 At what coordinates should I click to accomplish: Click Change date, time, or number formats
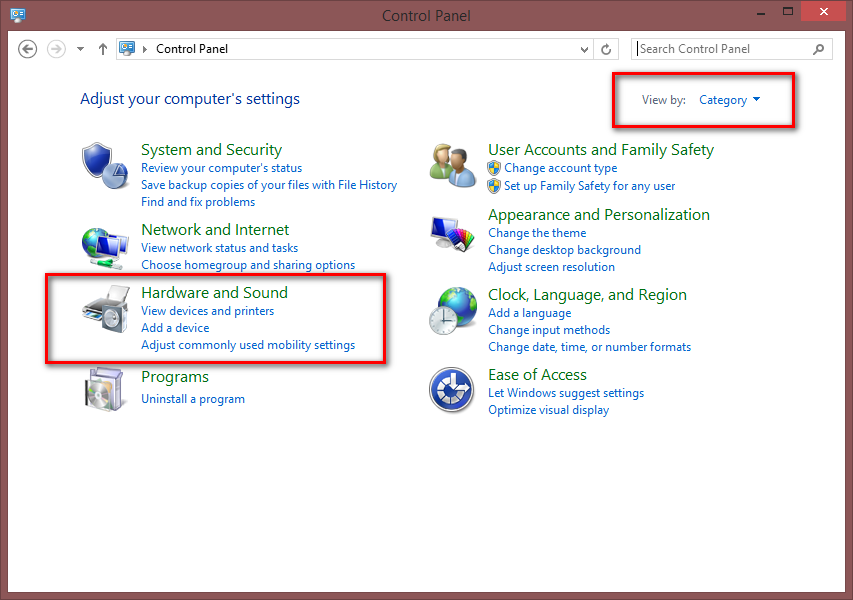(x=590, y=347)
